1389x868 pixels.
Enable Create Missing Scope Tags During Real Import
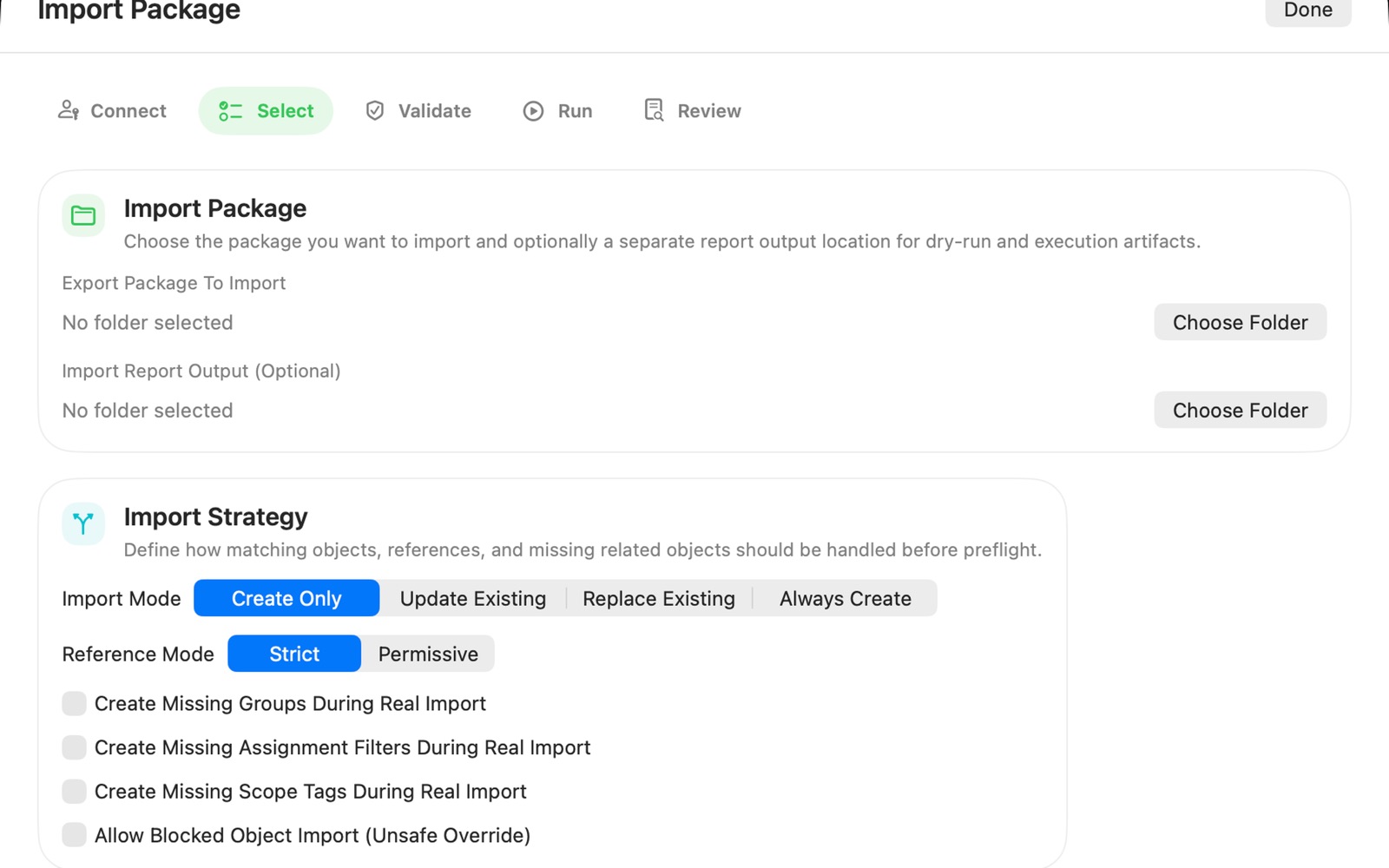[x=73, y=791]
